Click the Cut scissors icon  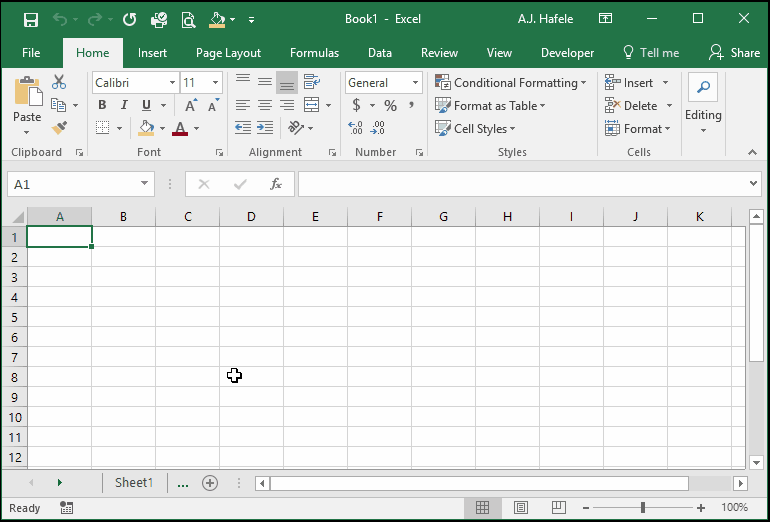click(x=59, y=82)
